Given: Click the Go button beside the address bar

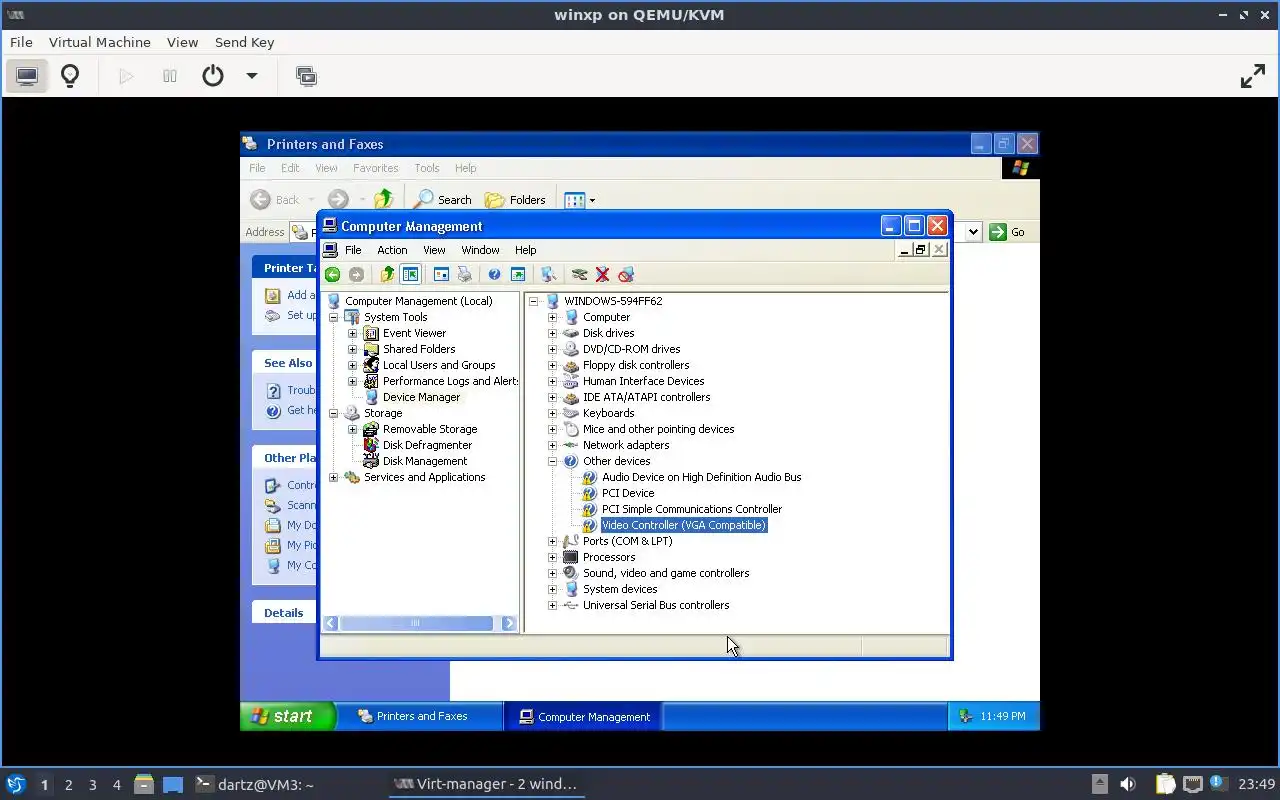Looking at the screenshot, I should tap(1008, 232).
